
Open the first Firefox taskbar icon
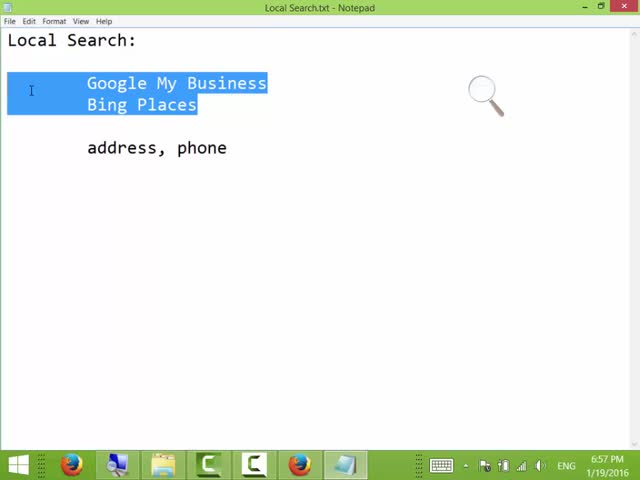pyautogui.click(x=71, y=465)
